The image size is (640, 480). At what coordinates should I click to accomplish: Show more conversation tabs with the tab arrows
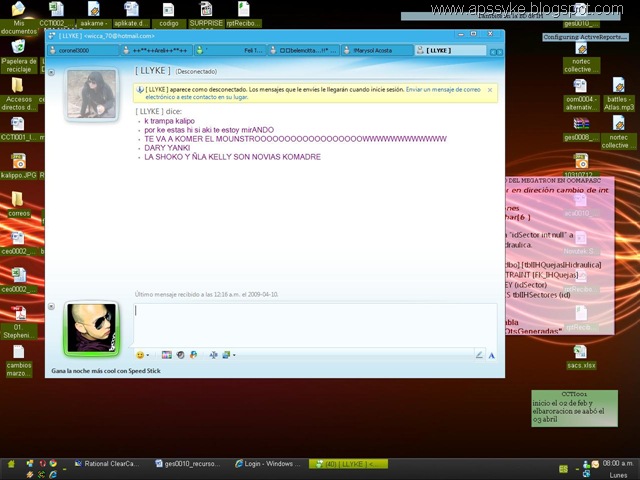pyautogui.click(x=496, y=52)
